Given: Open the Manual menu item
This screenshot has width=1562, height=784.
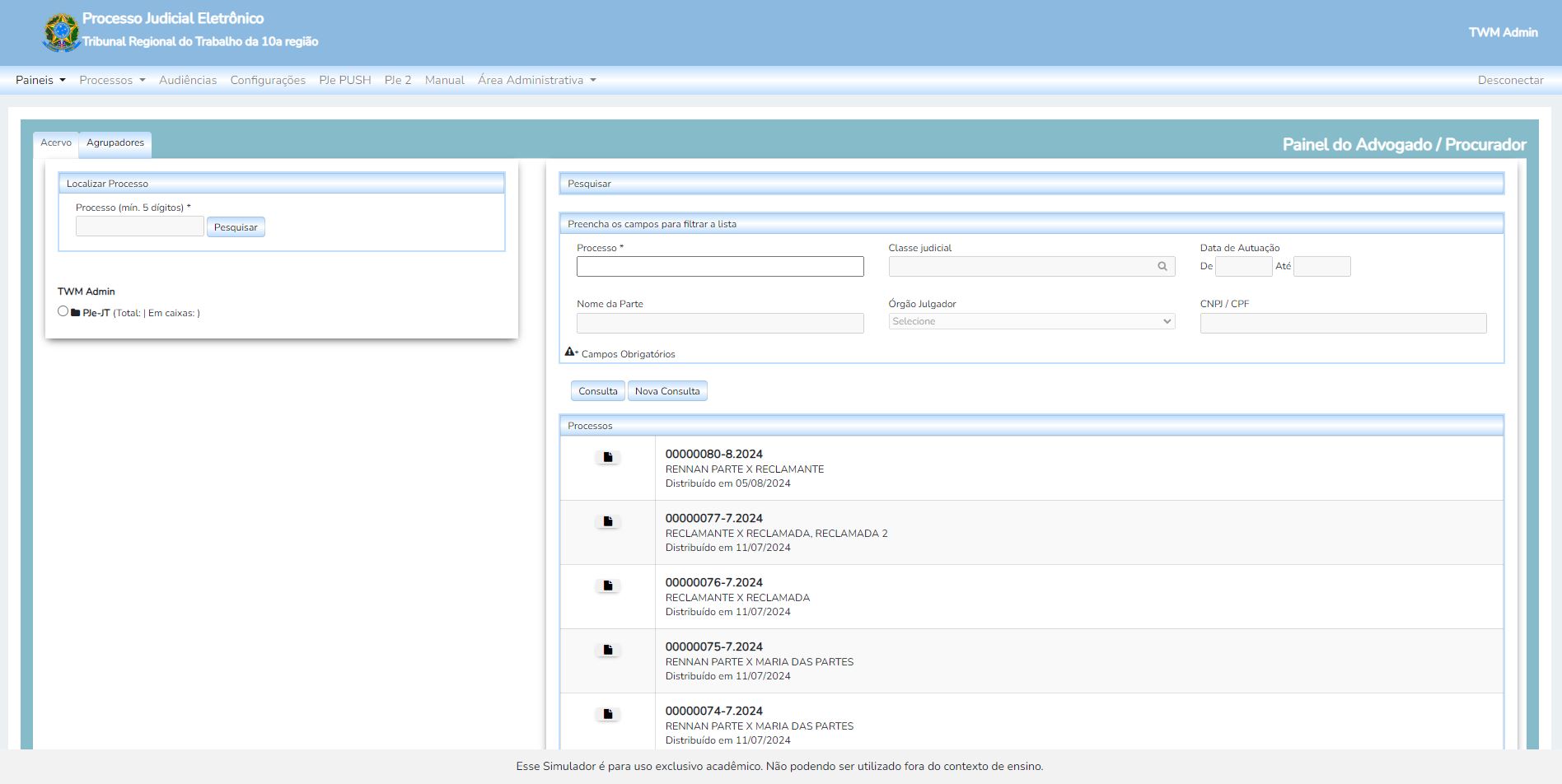Looking at the screenshot, I should [x=445, y=80].
